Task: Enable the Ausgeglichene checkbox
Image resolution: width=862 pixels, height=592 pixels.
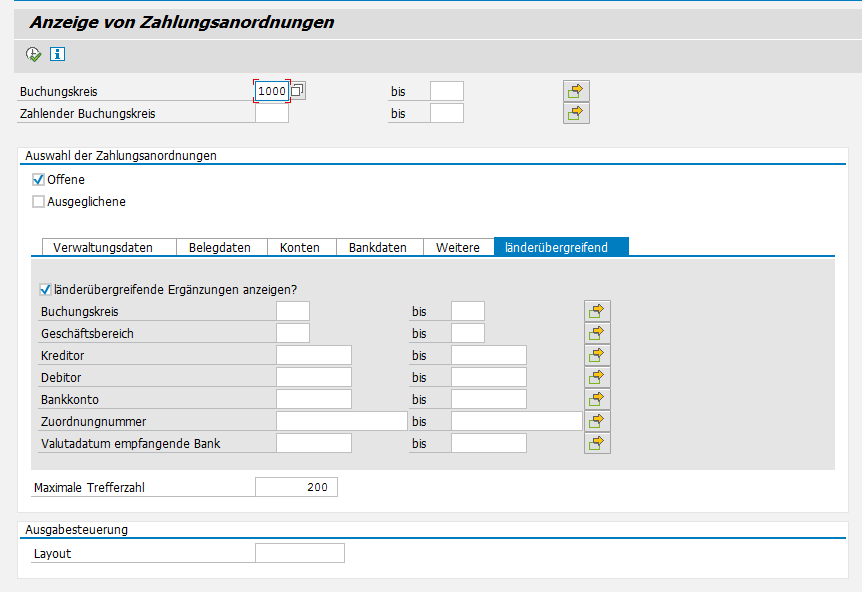Action: (39, 202)
